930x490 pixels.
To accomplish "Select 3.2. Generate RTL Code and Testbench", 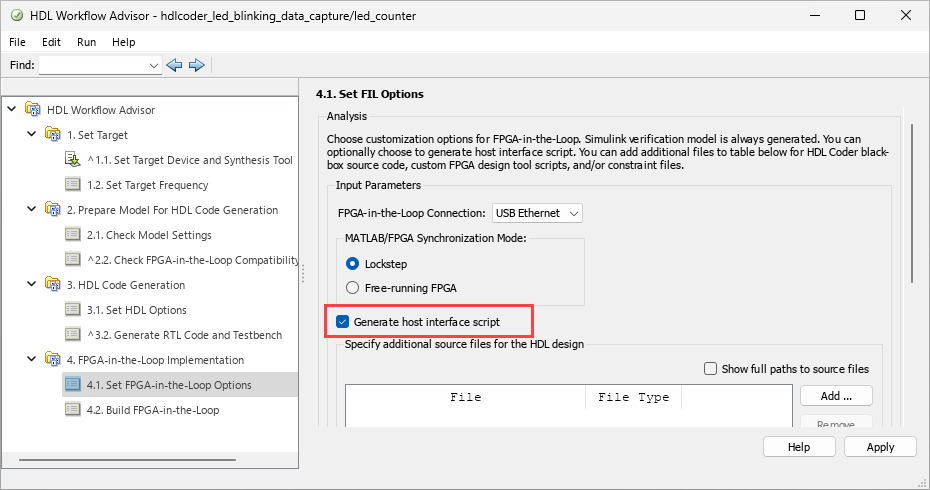I will pos(184,335).
